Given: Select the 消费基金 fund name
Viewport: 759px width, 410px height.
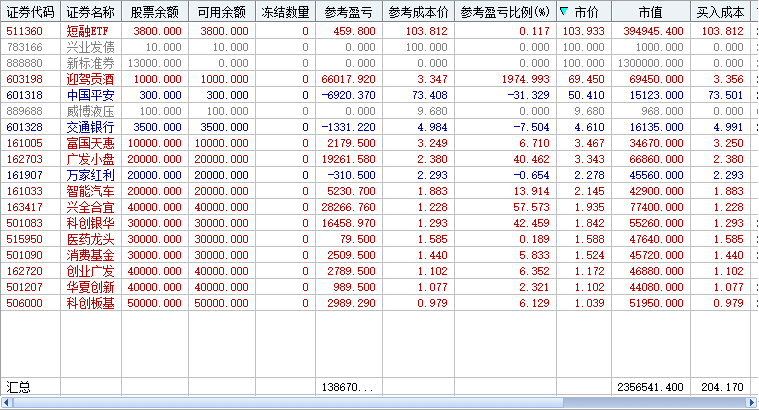Looking at the screenshot, I should (91, 255).
